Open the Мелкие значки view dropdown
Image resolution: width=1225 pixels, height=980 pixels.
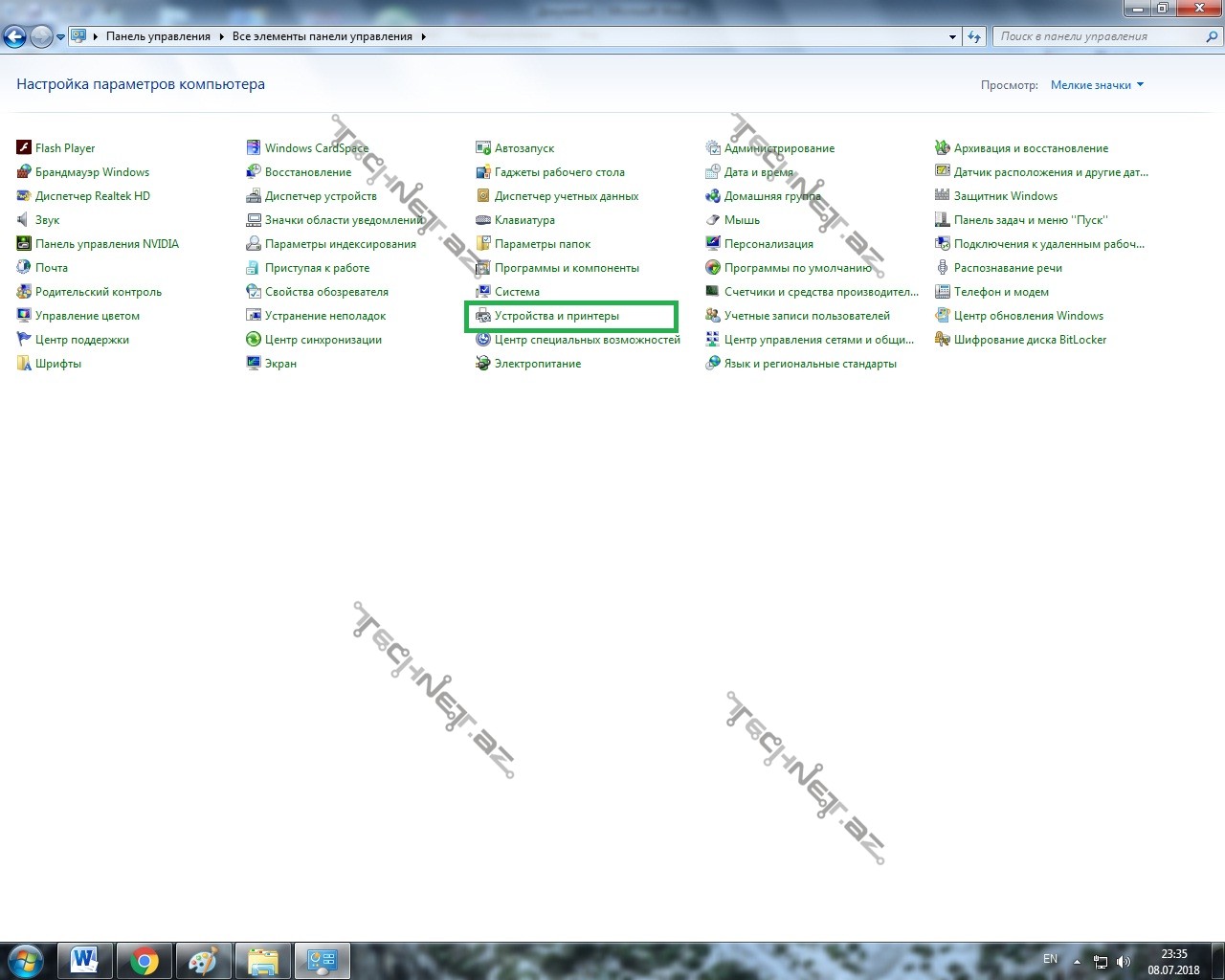[x=1097, y=85]
